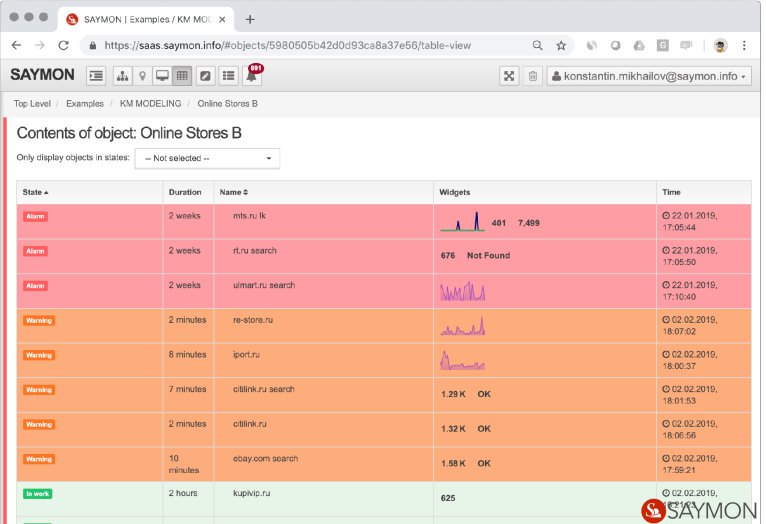This screenshot has height=524, width=766.
Task: Open the mts.ru lk object
Action: tap(249, 216)
